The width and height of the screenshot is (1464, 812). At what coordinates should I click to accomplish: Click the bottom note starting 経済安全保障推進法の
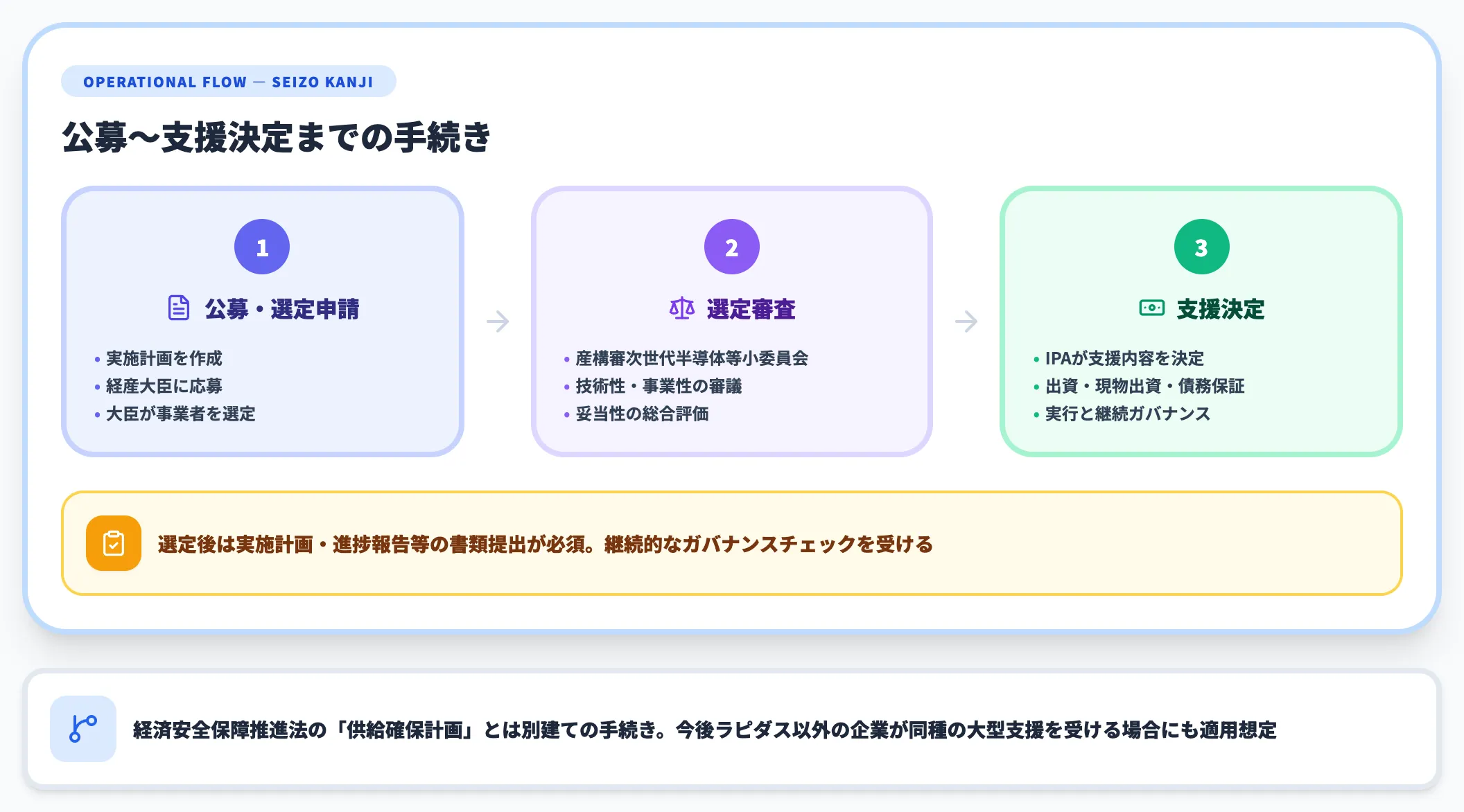coord(705,730)
